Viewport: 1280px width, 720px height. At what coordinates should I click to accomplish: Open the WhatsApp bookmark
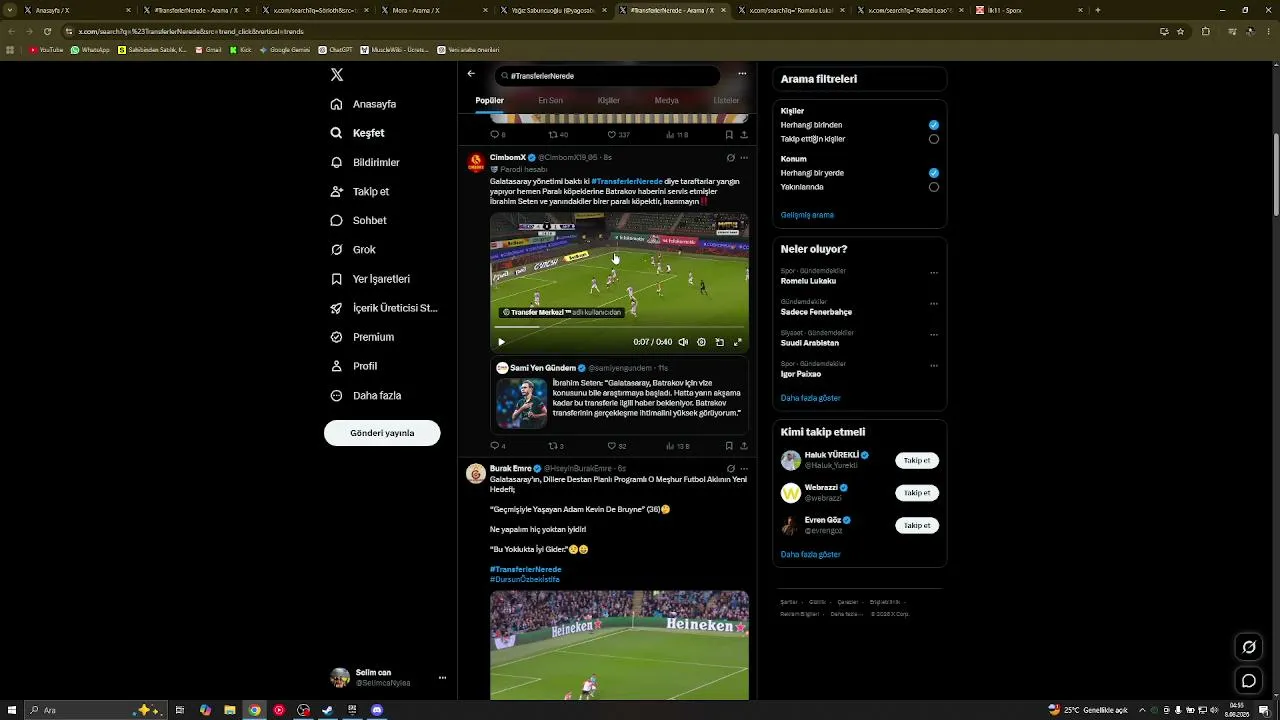coord(90,50)
